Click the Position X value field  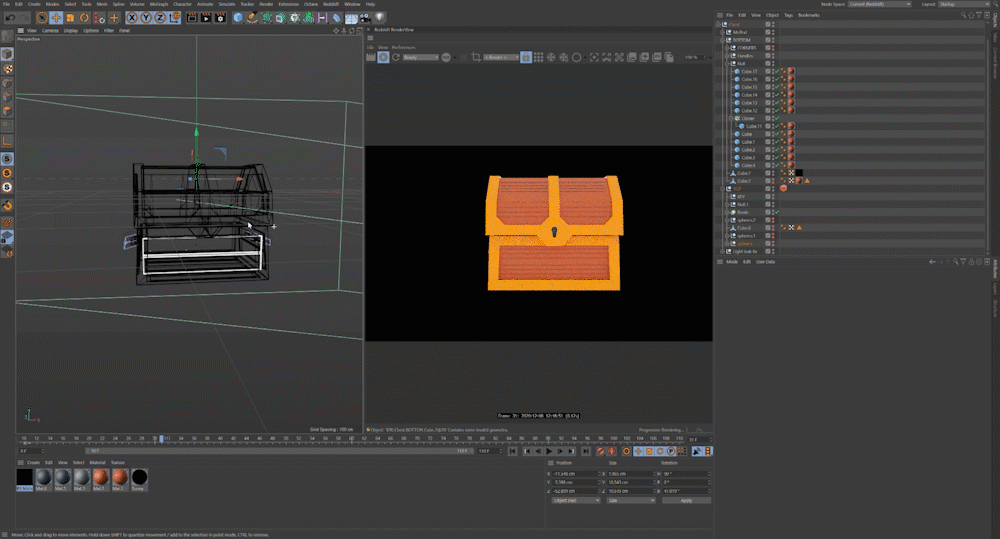(x=573, y=473)
